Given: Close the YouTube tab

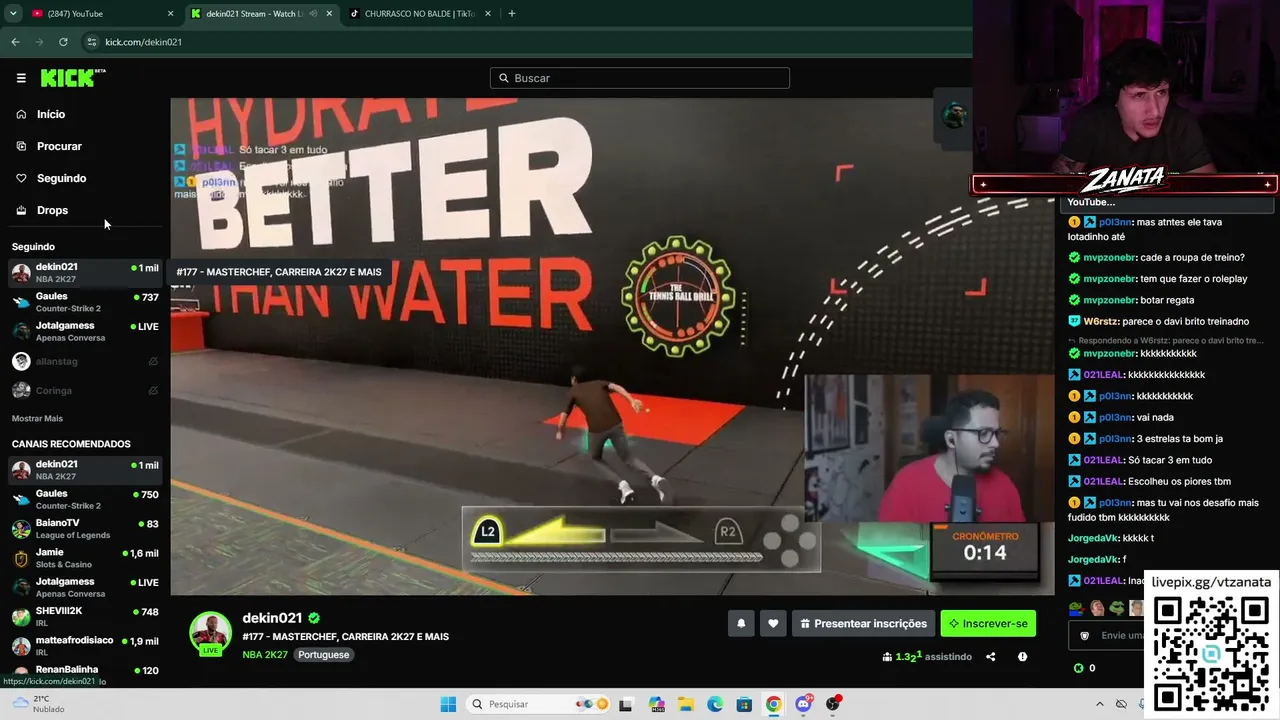Looking at the screenshot, I should click(170, 14).
